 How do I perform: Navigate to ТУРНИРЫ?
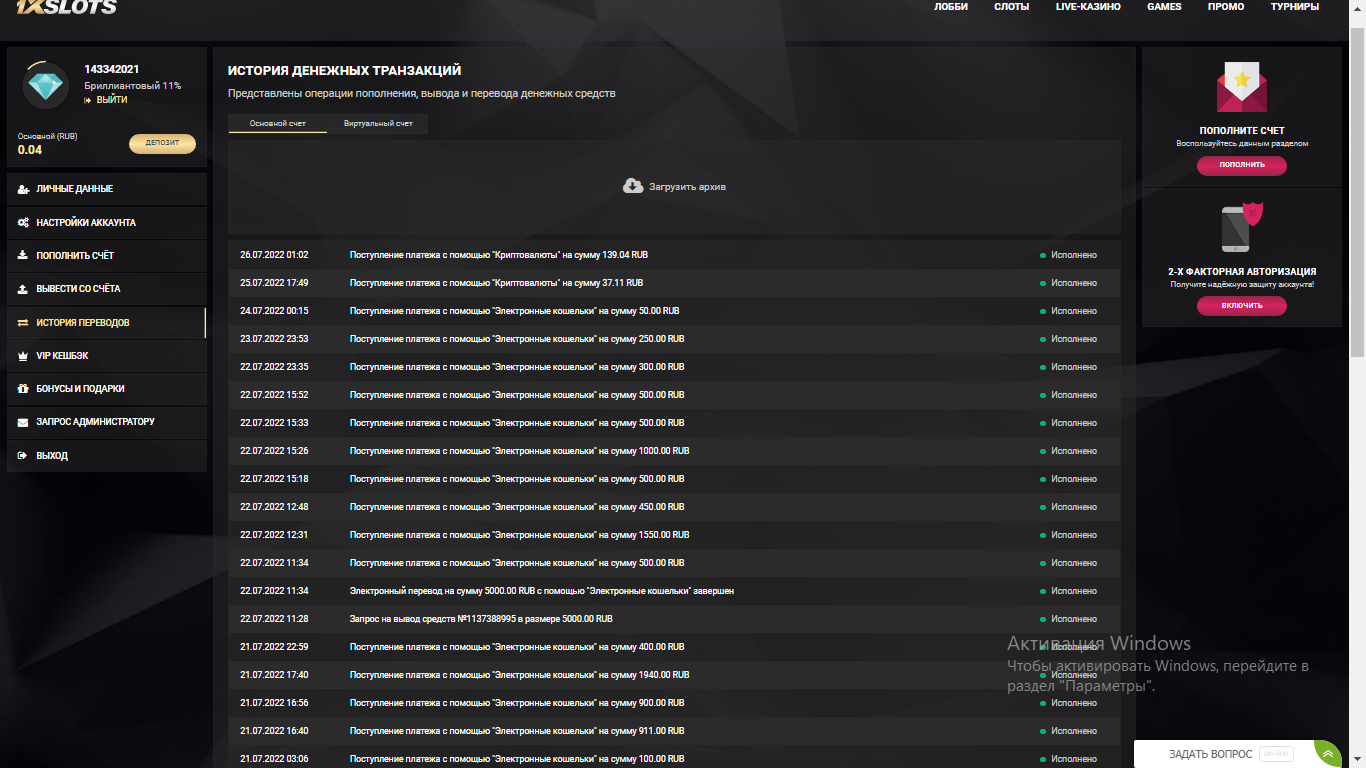click(x=1295, y=7)
